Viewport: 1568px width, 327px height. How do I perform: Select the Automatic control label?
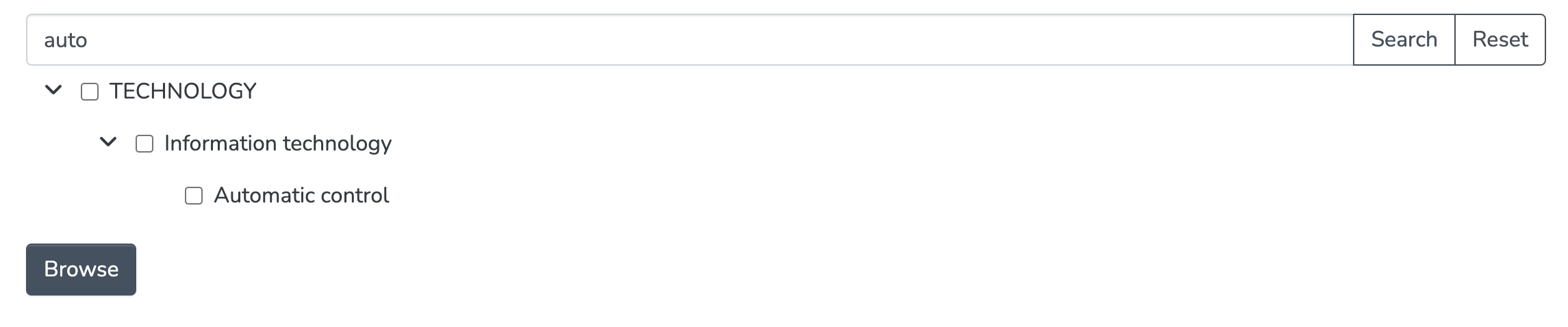click(x=301, y=196)
